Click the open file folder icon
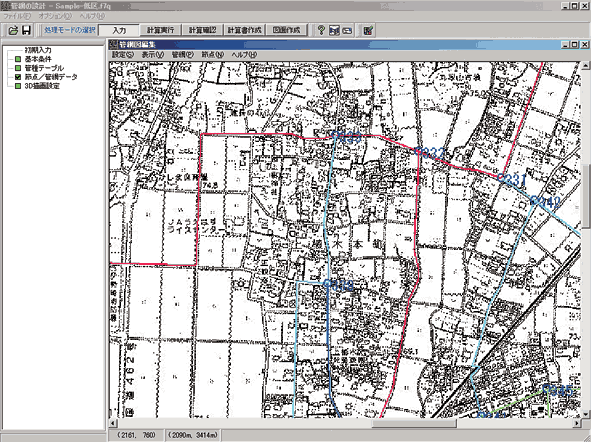This screenshot has height=442, width=591. [13, 30]
